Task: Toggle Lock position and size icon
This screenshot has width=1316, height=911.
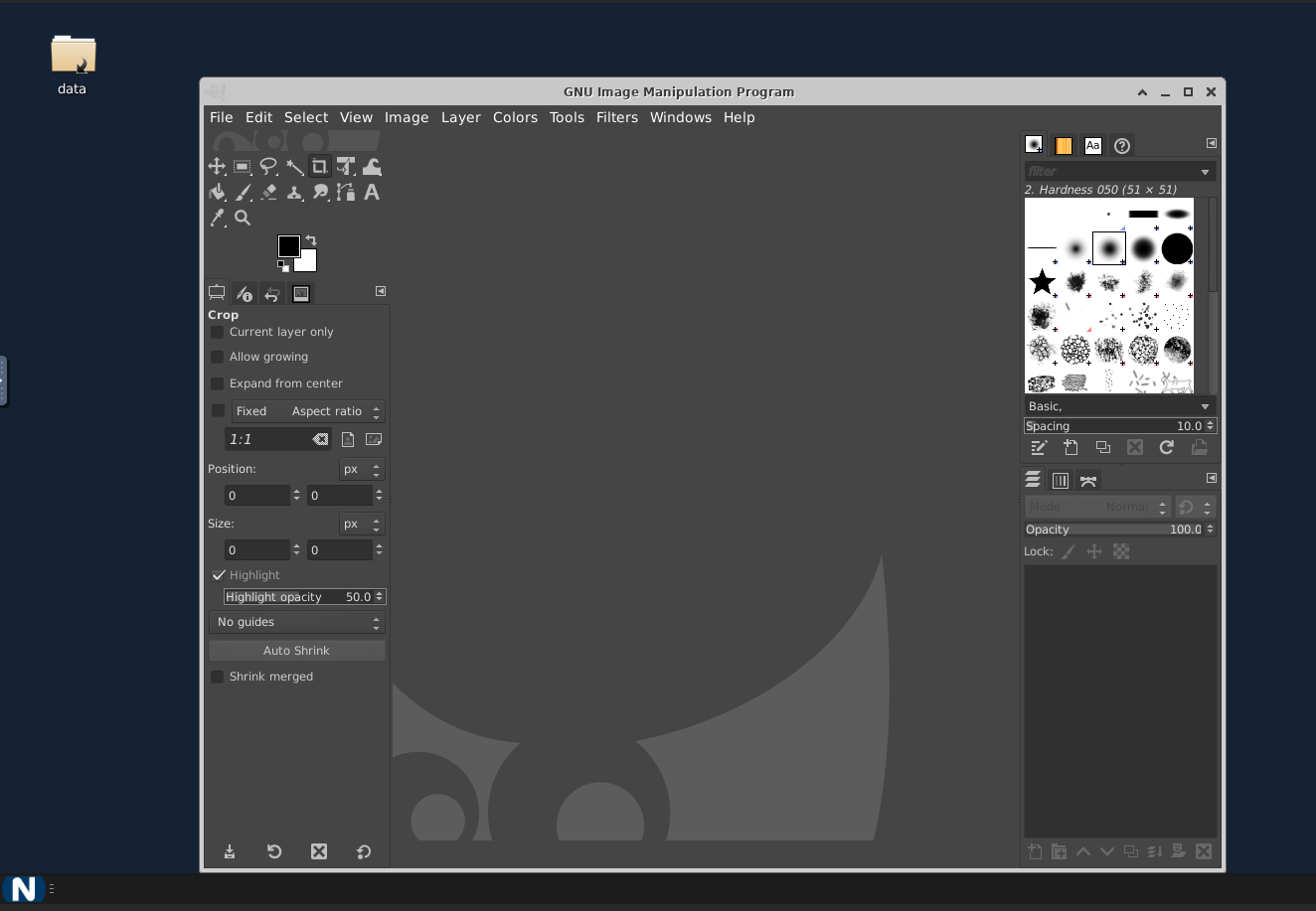Action: (x=1094, y=551)
